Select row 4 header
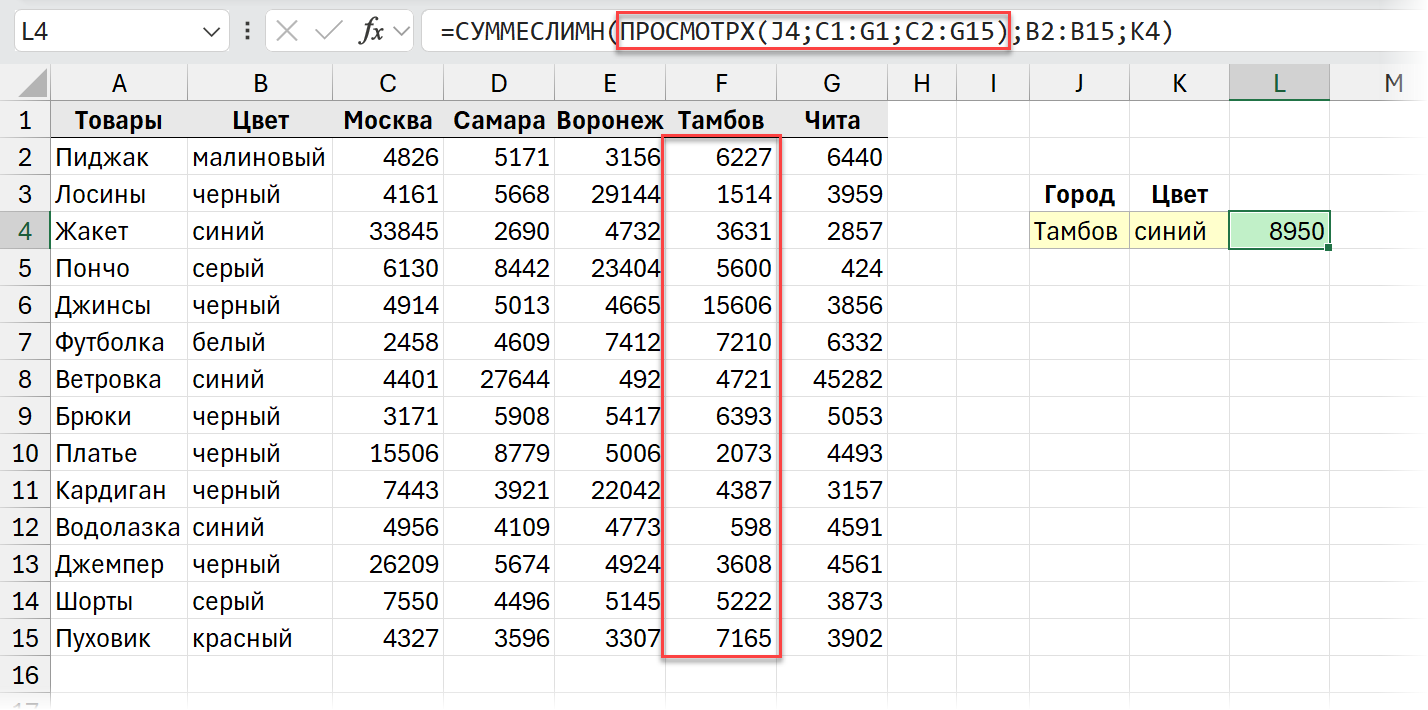The height and width of the screenshot is (710, 1428). tap(23, 229)
